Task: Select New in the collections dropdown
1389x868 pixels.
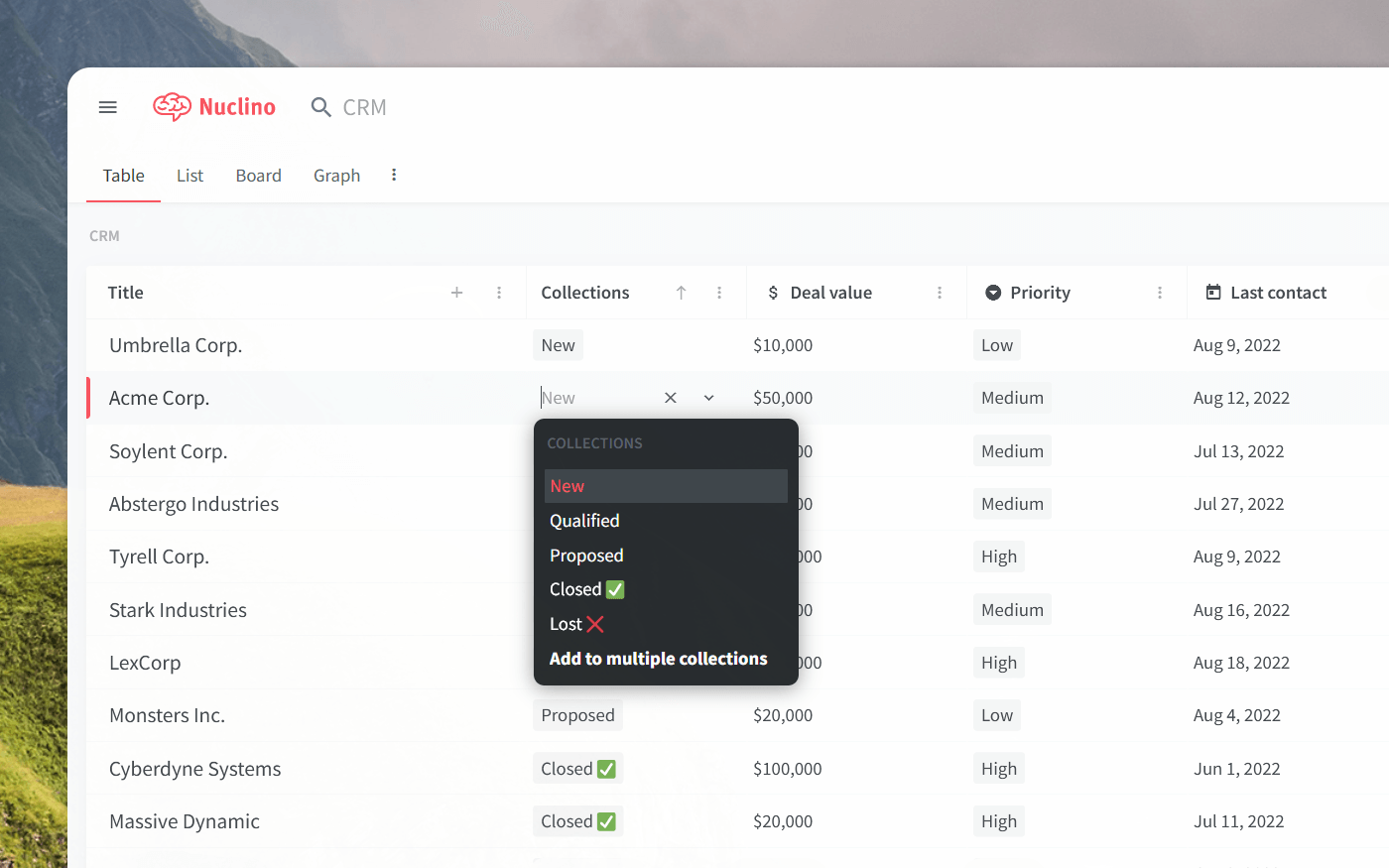Action: click(666, 486)
